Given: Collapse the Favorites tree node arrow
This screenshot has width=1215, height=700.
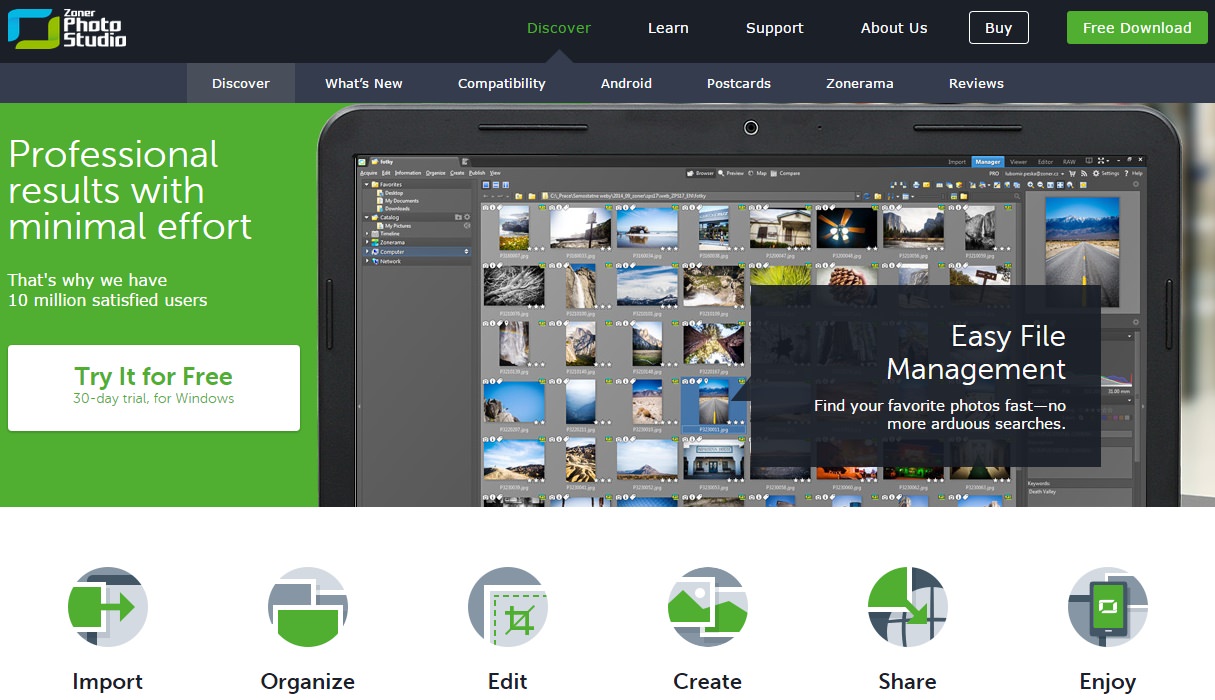Looking at the screenshot, I should (x=367, y=185).
